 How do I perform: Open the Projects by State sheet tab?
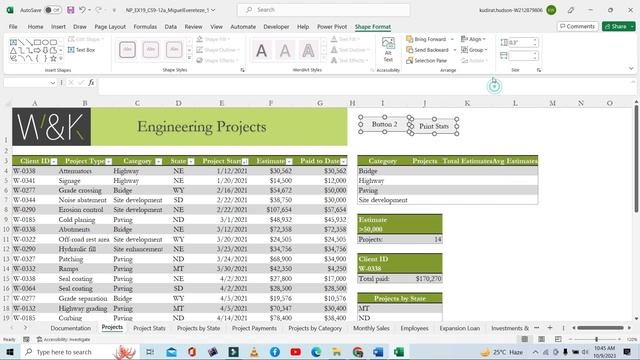[198, 328]
